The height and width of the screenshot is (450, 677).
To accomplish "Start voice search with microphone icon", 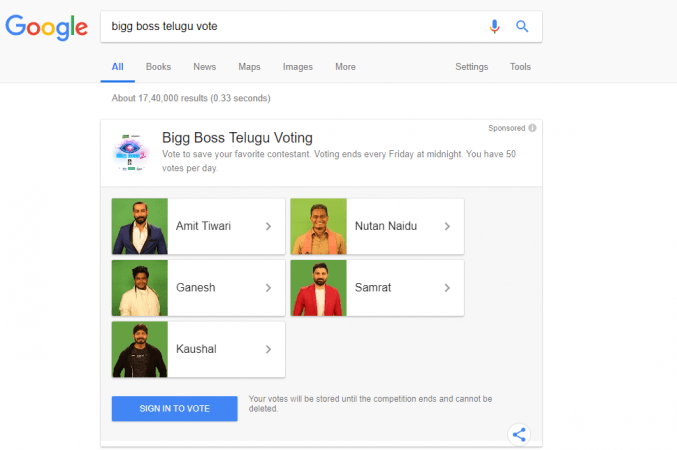I will 494,27.
